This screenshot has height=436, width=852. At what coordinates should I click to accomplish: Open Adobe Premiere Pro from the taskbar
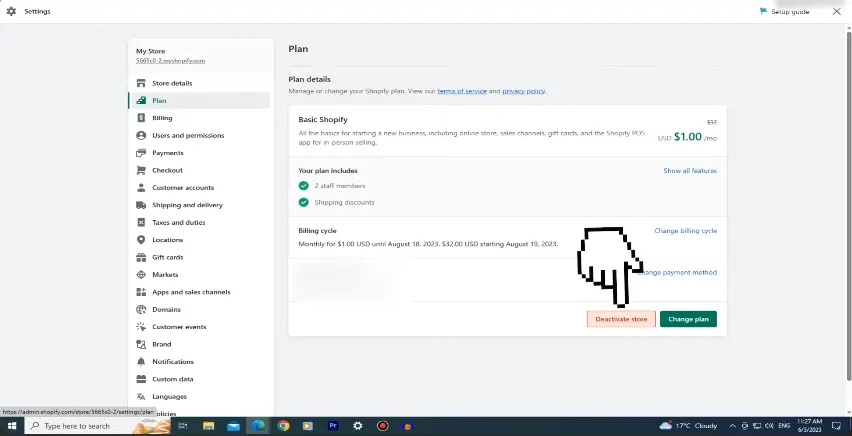coord(333,426)
